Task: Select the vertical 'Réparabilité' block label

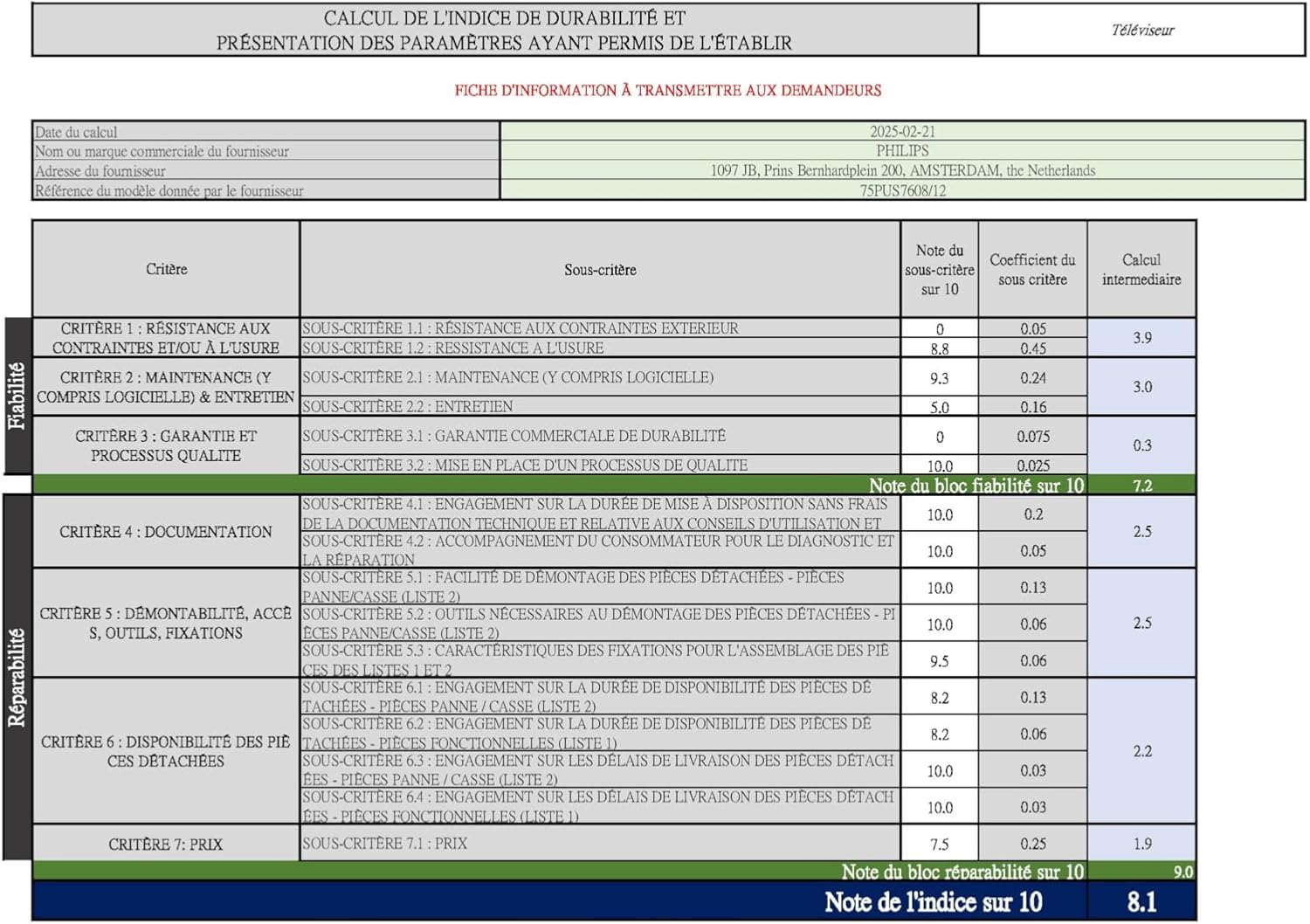Action: click(x=17, y=677)
